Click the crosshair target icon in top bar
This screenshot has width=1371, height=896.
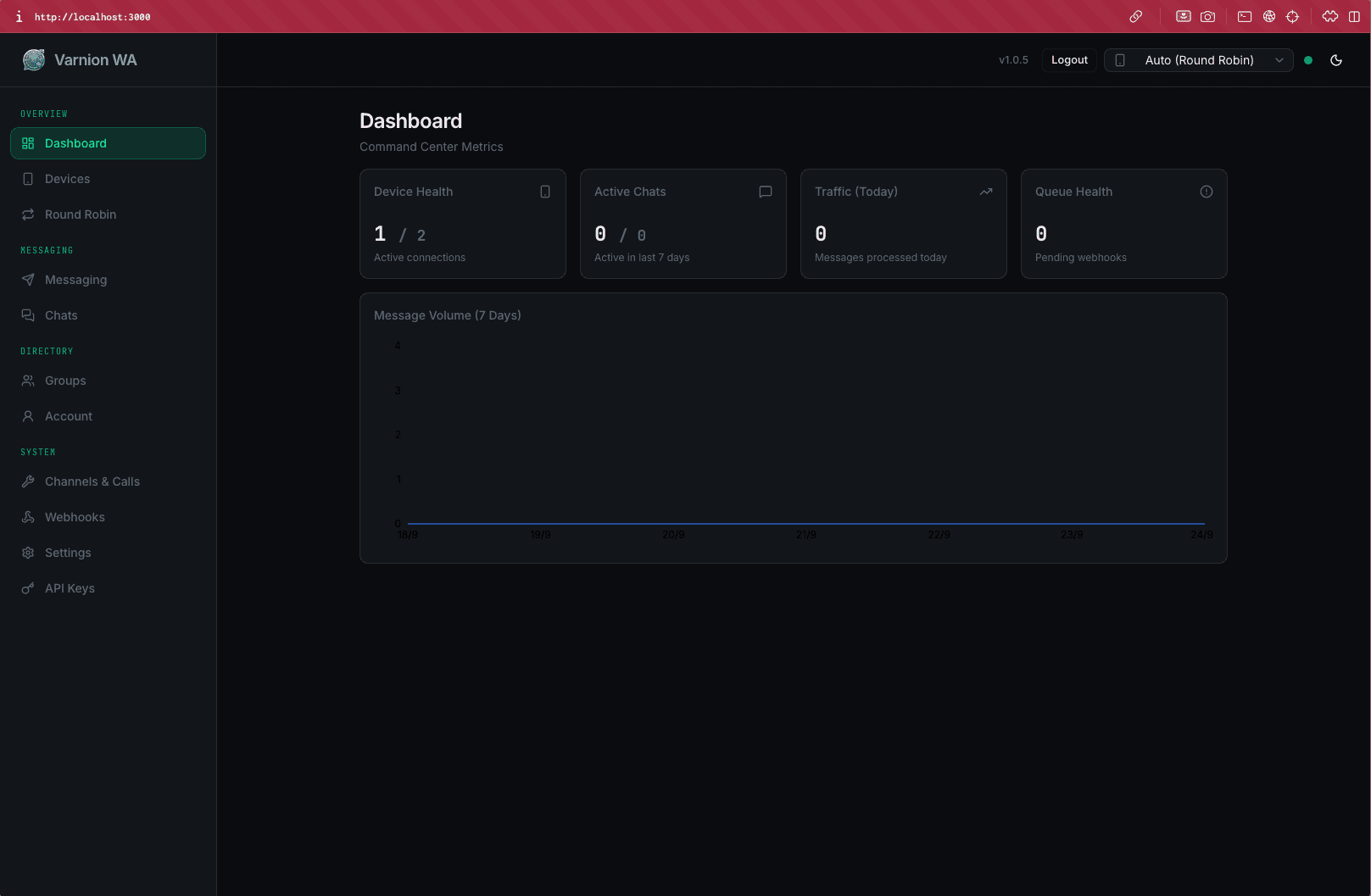pyautogui.click(x=1293, y=16)
